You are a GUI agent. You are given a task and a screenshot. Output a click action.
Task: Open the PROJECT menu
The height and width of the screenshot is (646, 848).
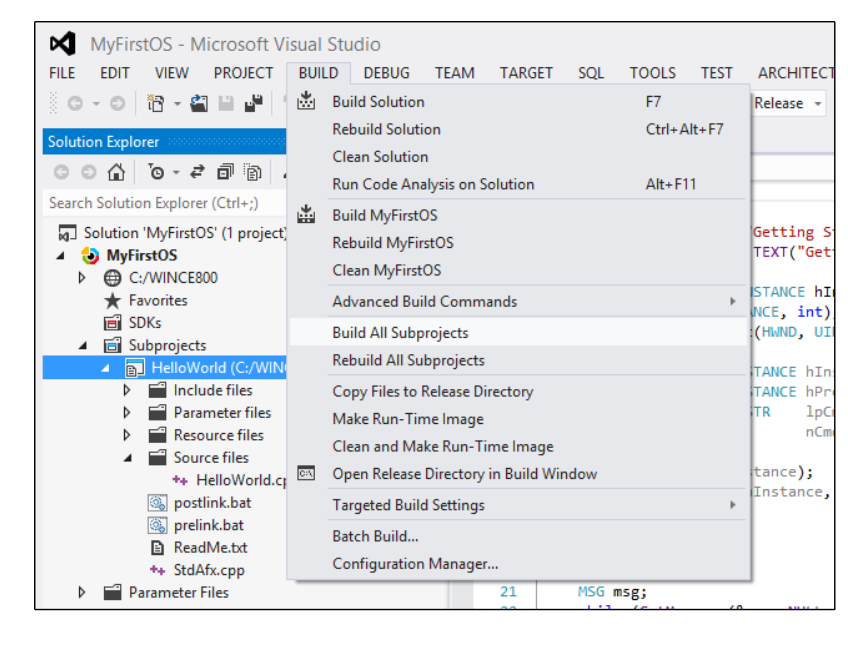point(243,73)
